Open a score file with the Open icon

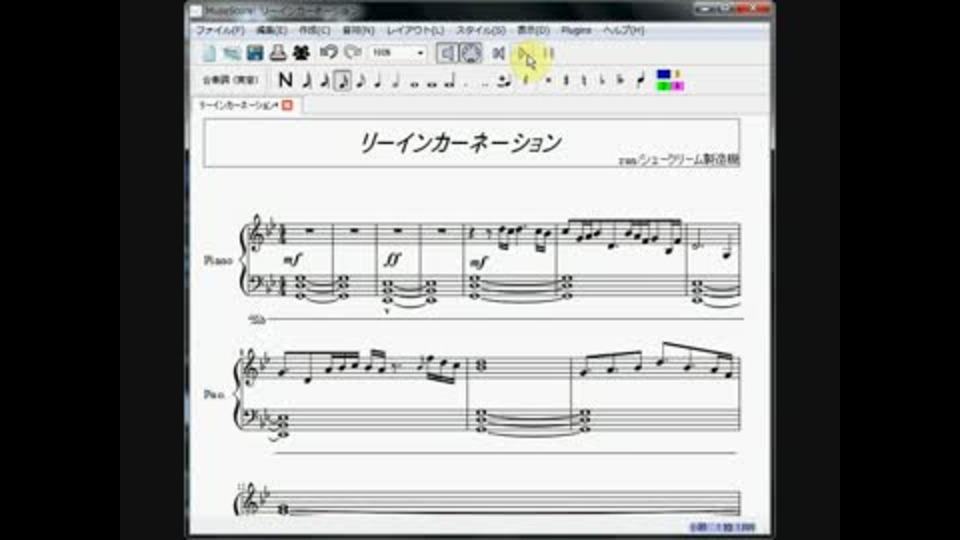click(x=231, y=53)
